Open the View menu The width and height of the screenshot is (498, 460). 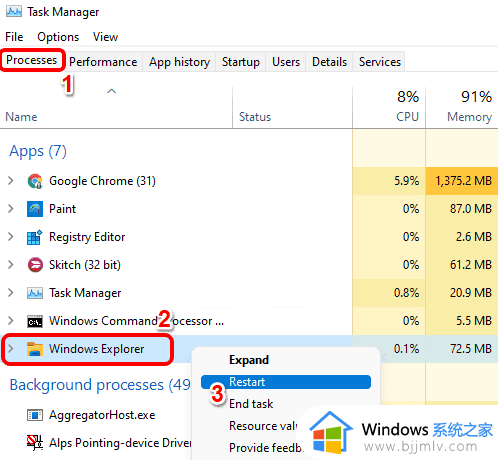tap(105, 37)
